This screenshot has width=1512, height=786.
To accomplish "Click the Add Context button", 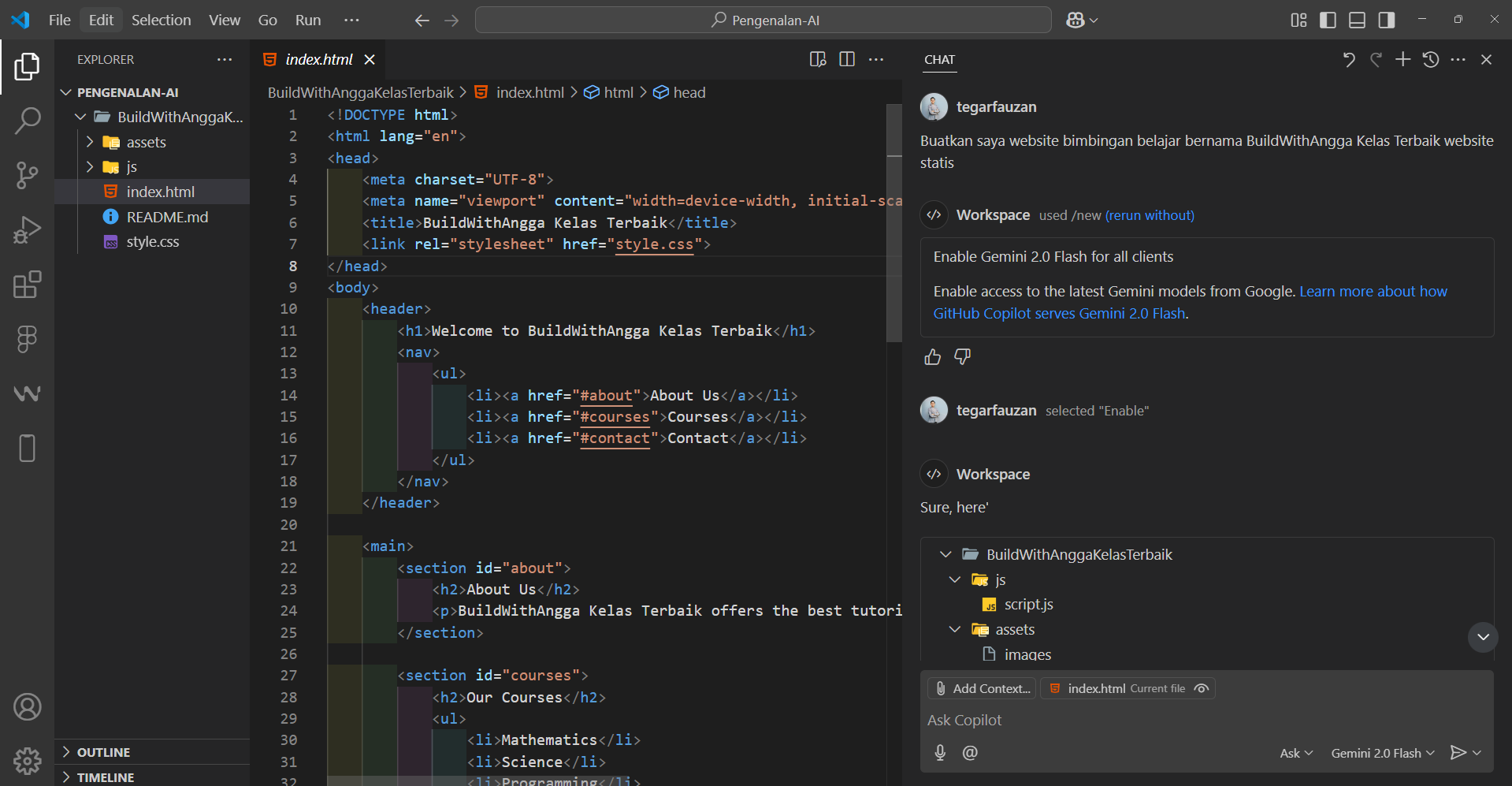I will [x=983, y=688].
